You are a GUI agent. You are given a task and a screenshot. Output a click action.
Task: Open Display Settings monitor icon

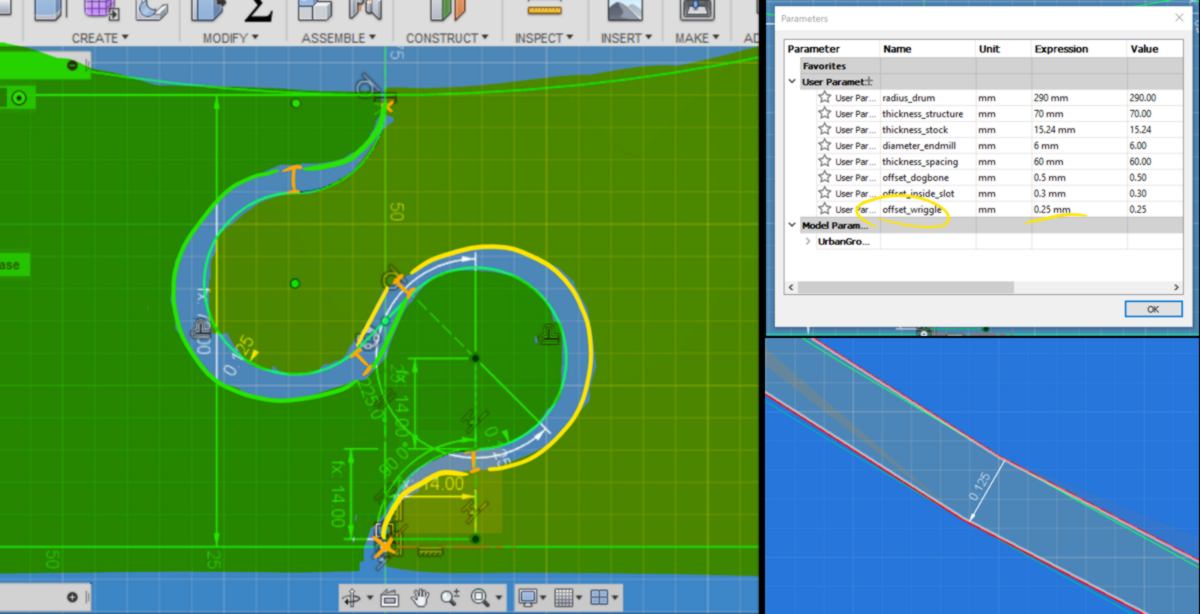[529, 598]
